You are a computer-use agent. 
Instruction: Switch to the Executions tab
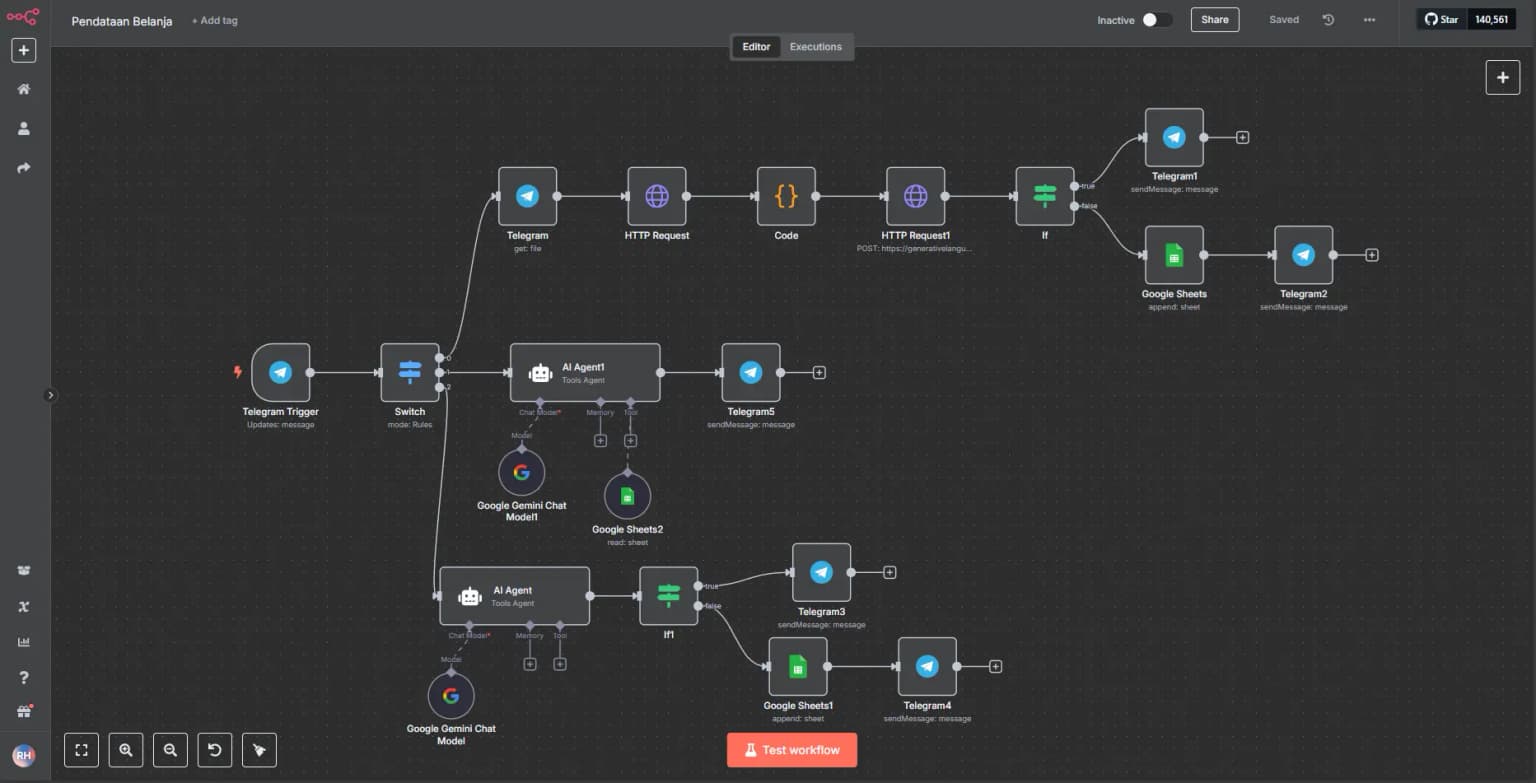[816, 47]
